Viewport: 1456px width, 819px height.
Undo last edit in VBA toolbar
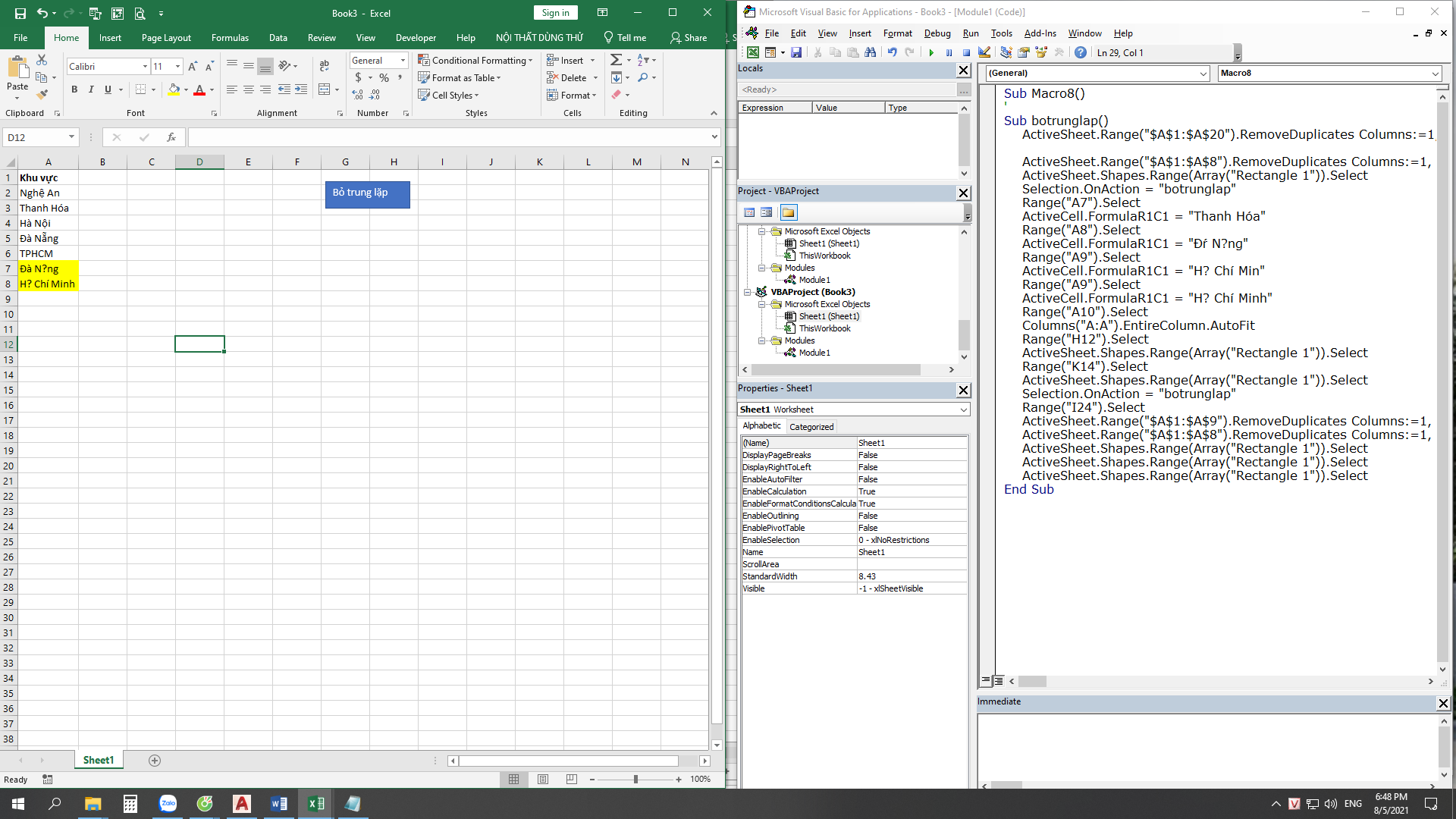892,52
